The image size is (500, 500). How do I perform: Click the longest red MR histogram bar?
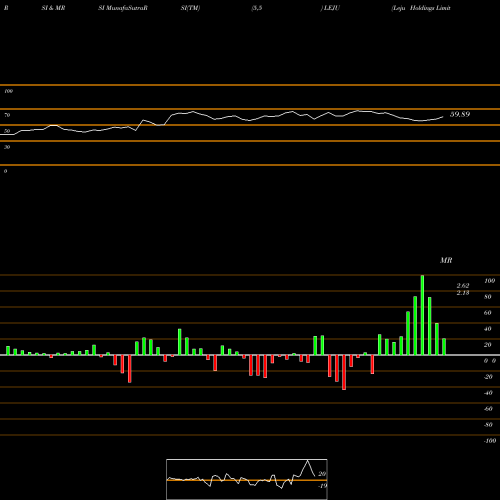[344, 372]
